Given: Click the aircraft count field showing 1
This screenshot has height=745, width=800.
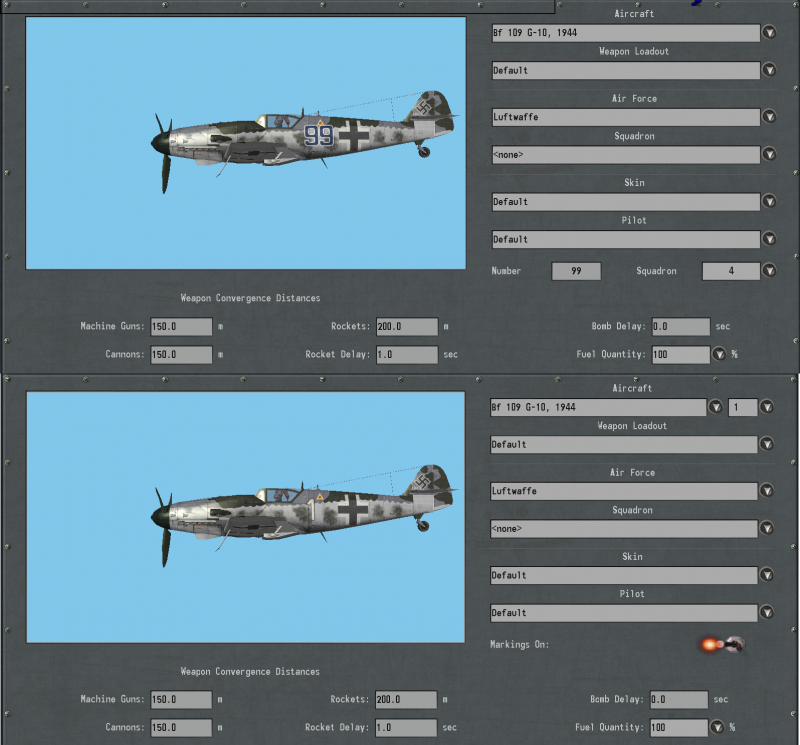Looking at the screenshot, I should (742, 407).
